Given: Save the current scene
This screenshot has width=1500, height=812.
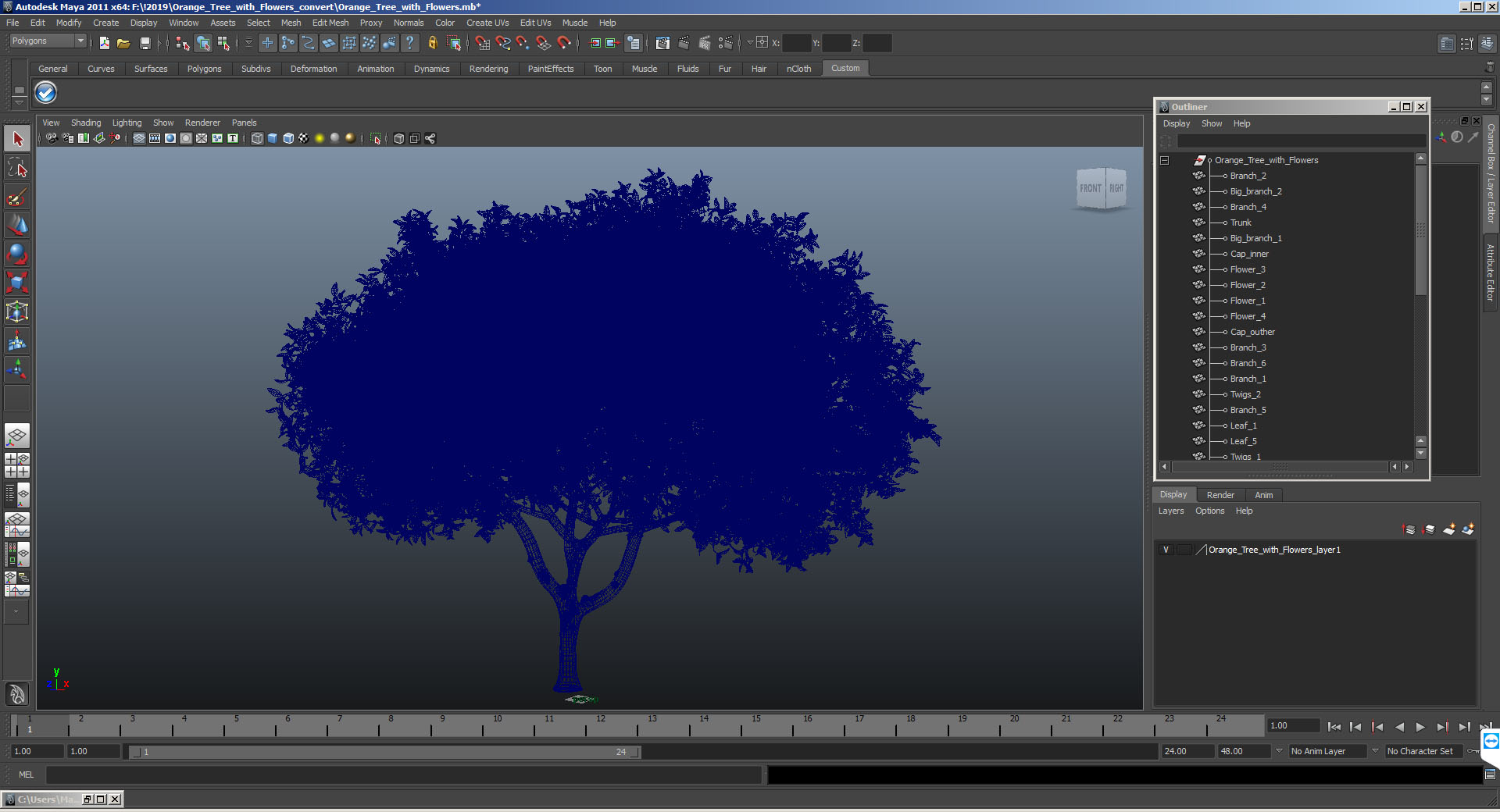Looking at the screenshot, I should (145, 43).
